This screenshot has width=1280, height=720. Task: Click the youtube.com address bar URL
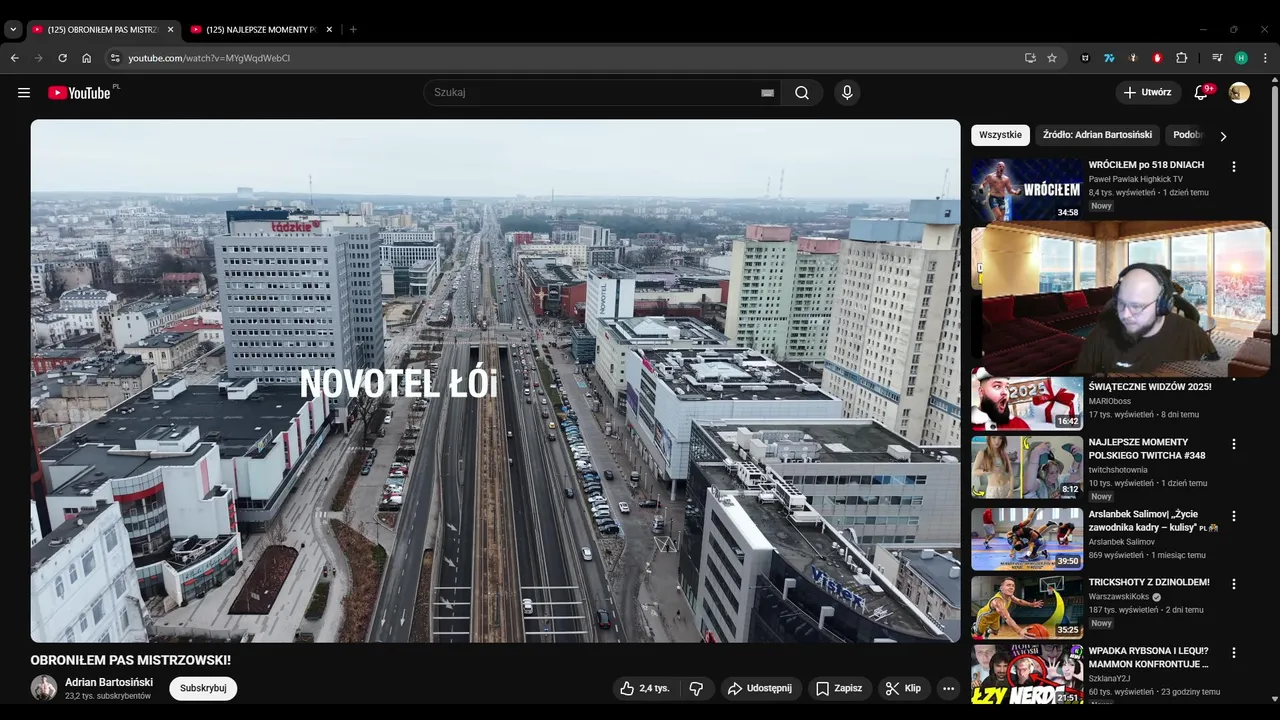click(209, 58)
